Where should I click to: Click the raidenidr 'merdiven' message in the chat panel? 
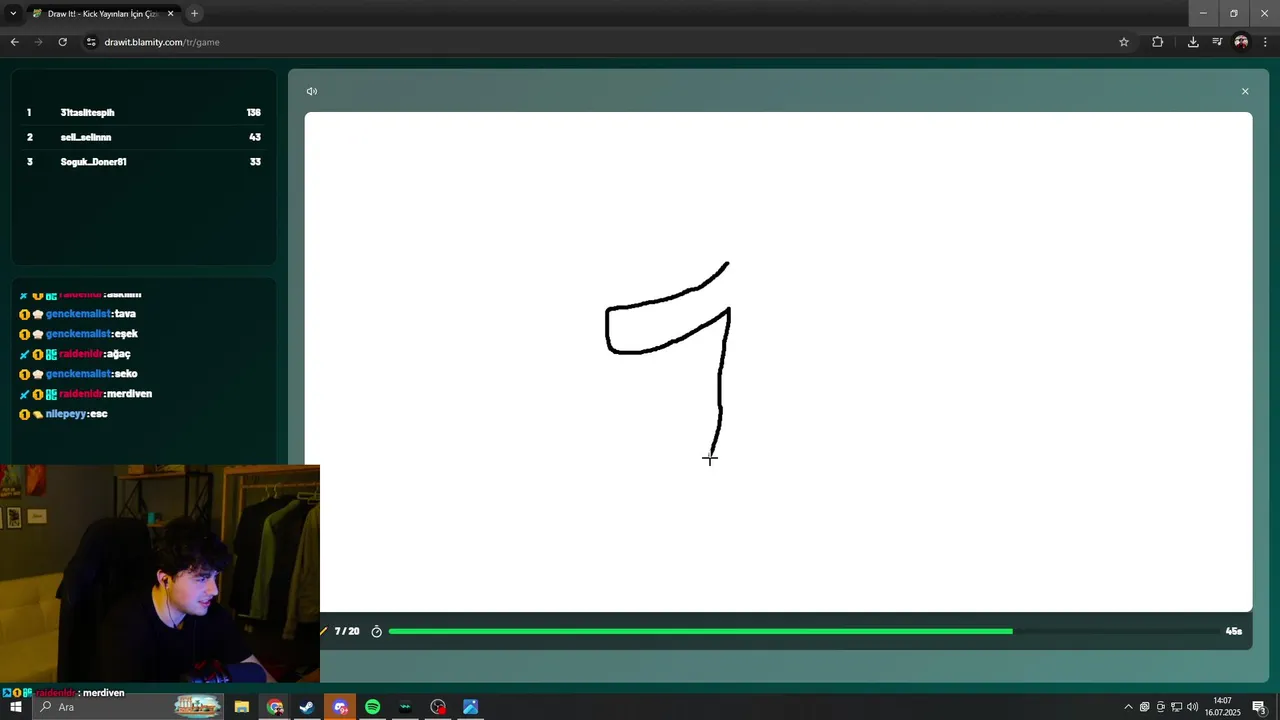point(128,394)
